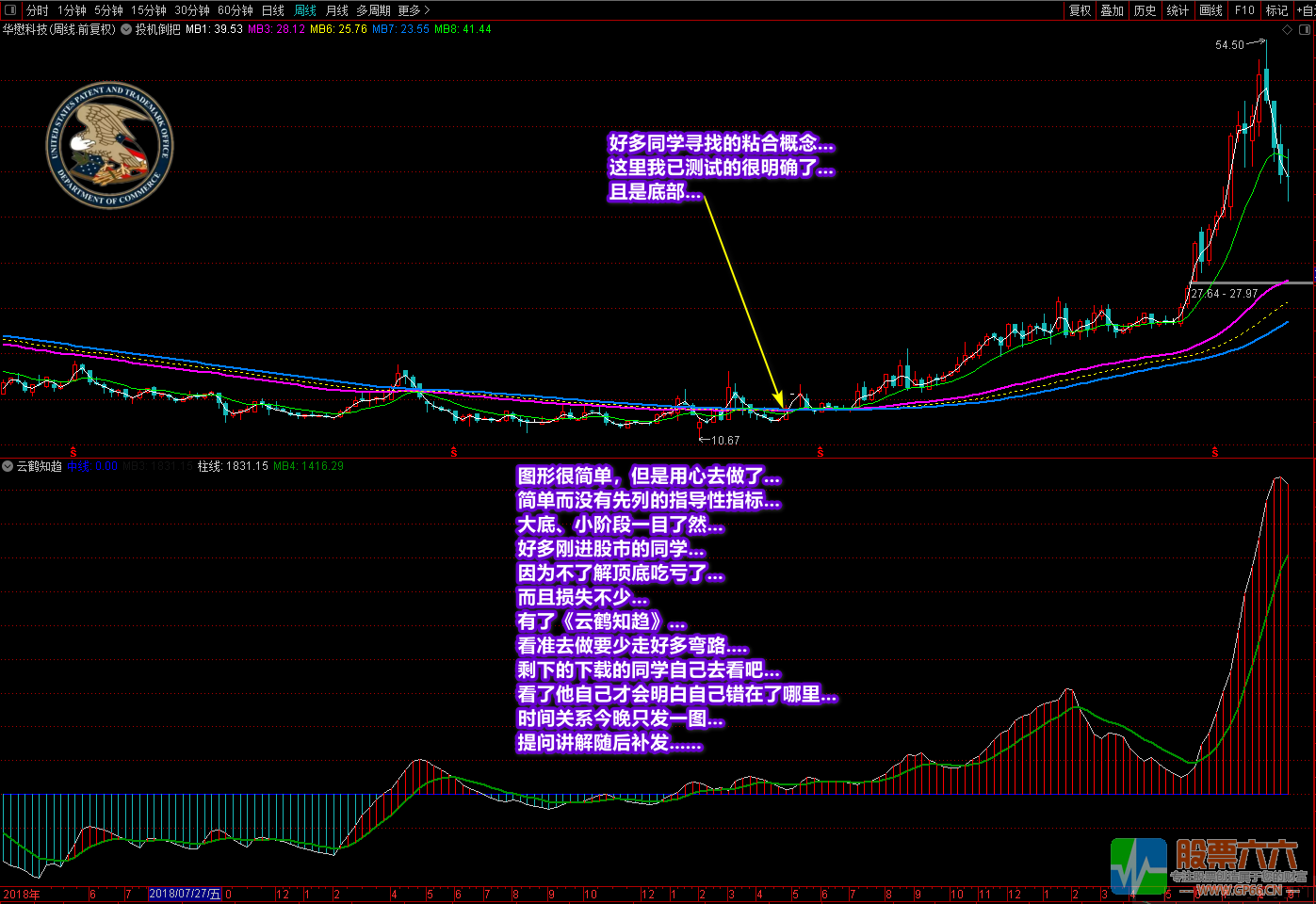
Task: Add stock with +自选 button
Action: [1306, 10]
